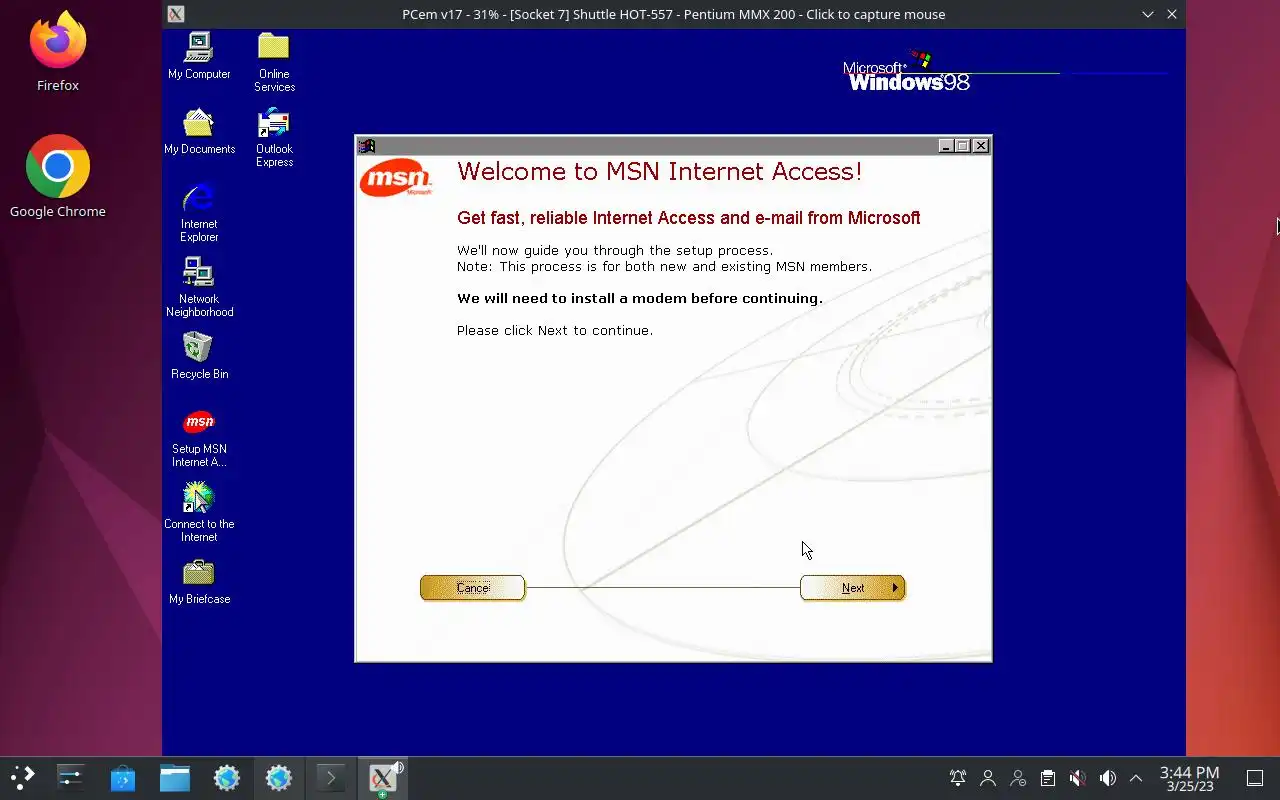The height and width of the screenshot is (800, 1280).
Task: Click the disabled-user tray icon beside the clipboard
Action: coord(1018,778)
